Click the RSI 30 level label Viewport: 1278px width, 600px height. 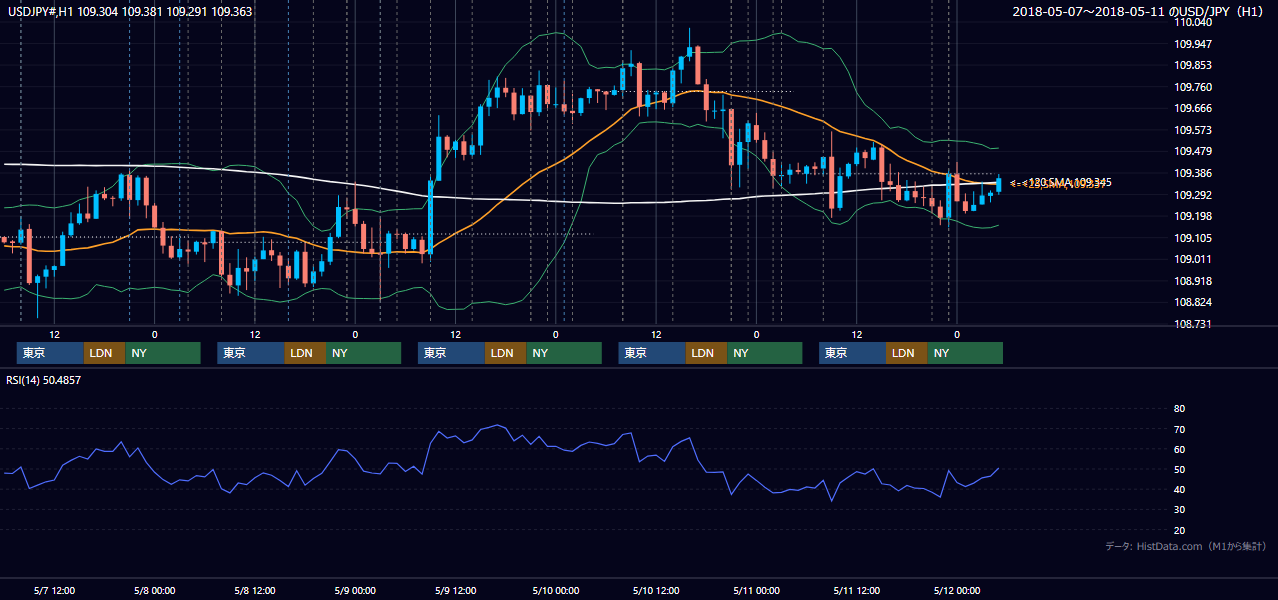click(x=1179, y=510)
